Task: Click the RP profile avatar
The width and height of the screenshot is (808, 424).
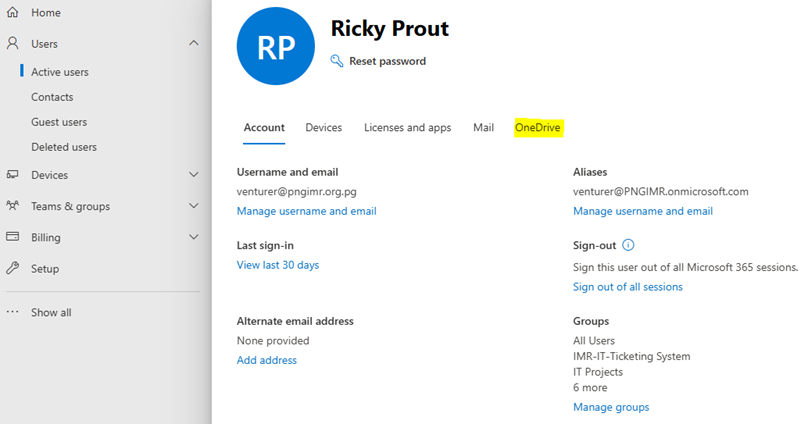Action: (275, 46)
